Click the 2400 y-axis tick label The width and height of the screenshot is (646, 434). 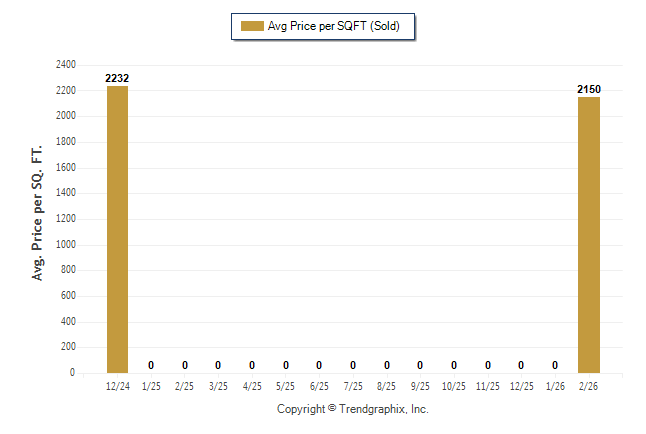coord(65,64)
